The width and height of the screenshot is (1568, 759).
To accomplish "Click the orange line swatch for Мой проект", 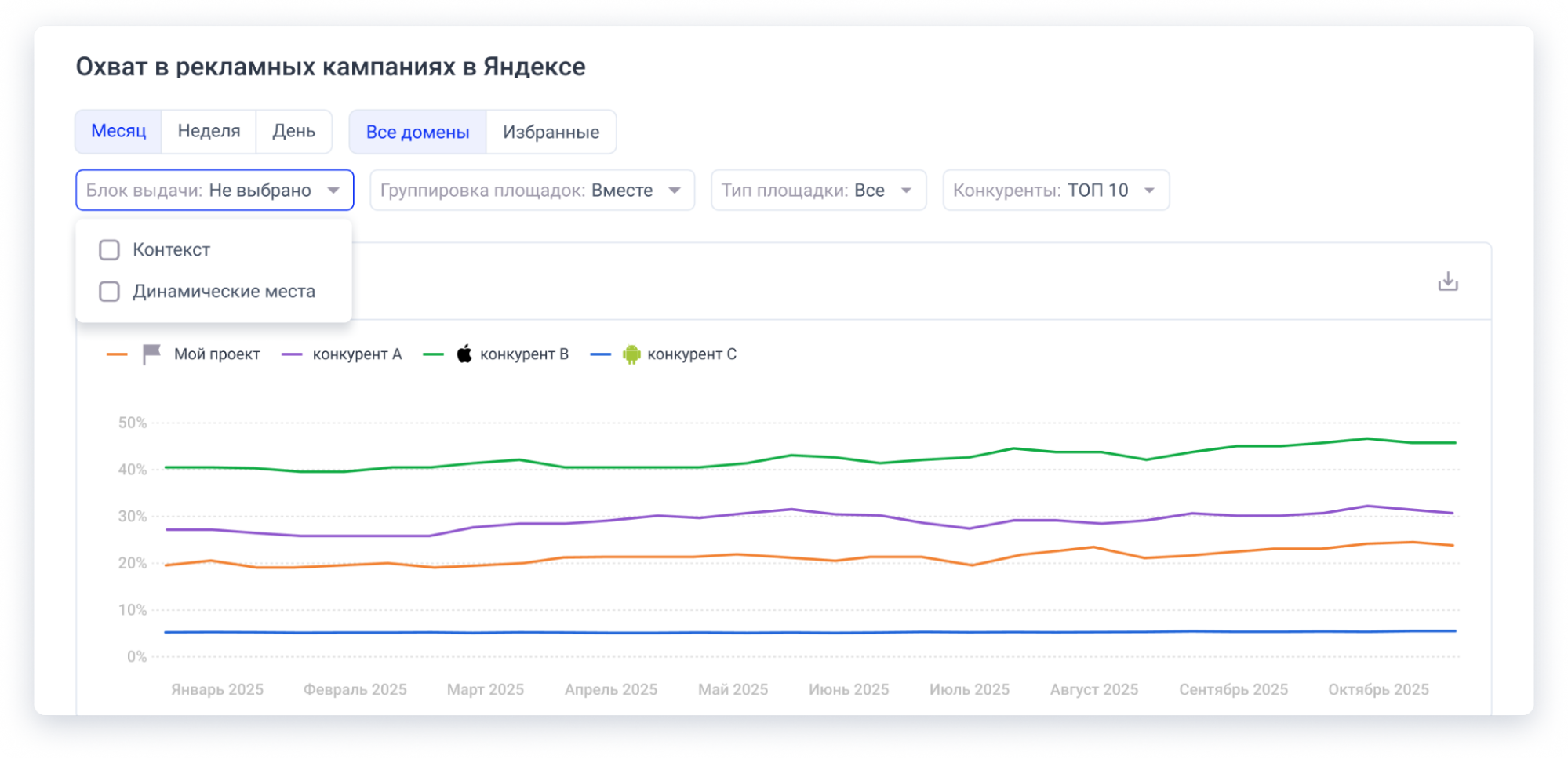I will point(117,354).
